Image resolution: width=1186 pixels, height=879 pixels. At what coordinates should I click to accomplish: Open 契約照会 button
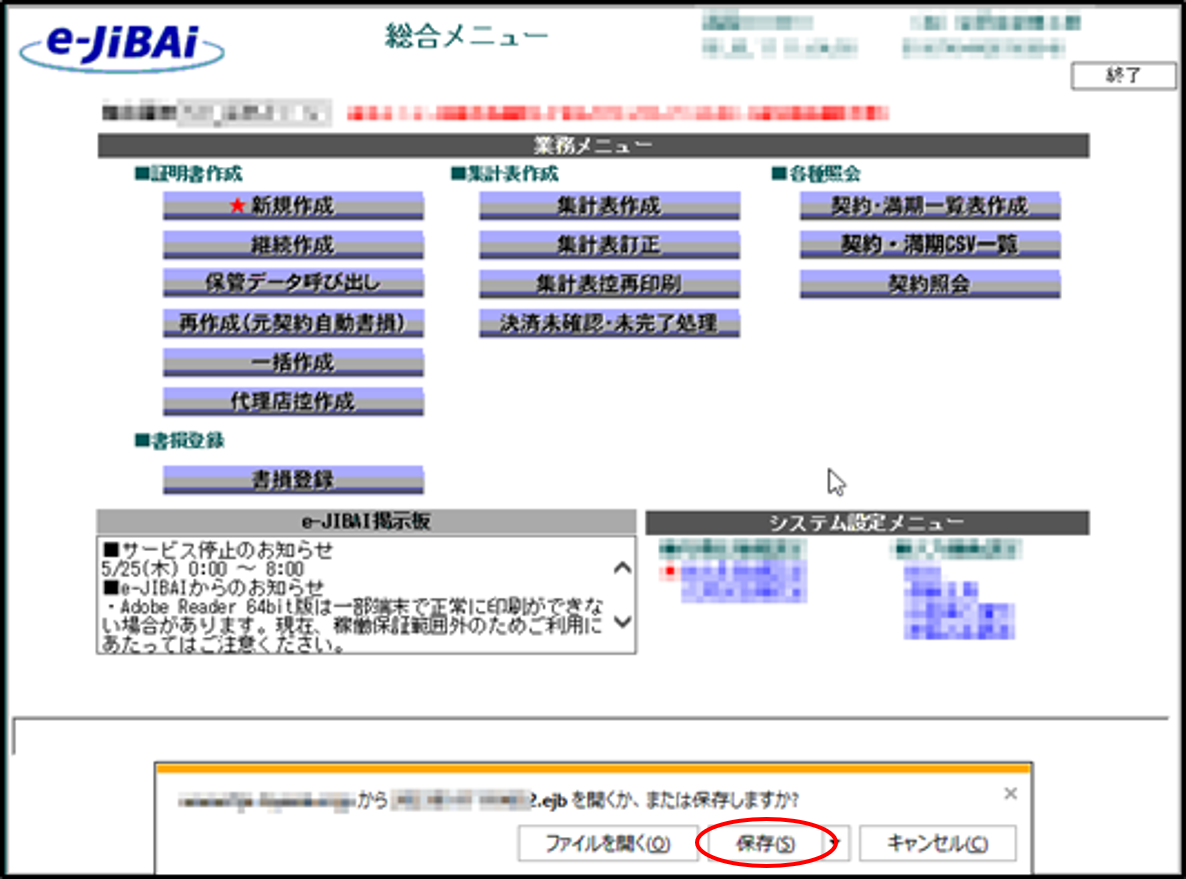pyautogui.click(x=930, y=284)
